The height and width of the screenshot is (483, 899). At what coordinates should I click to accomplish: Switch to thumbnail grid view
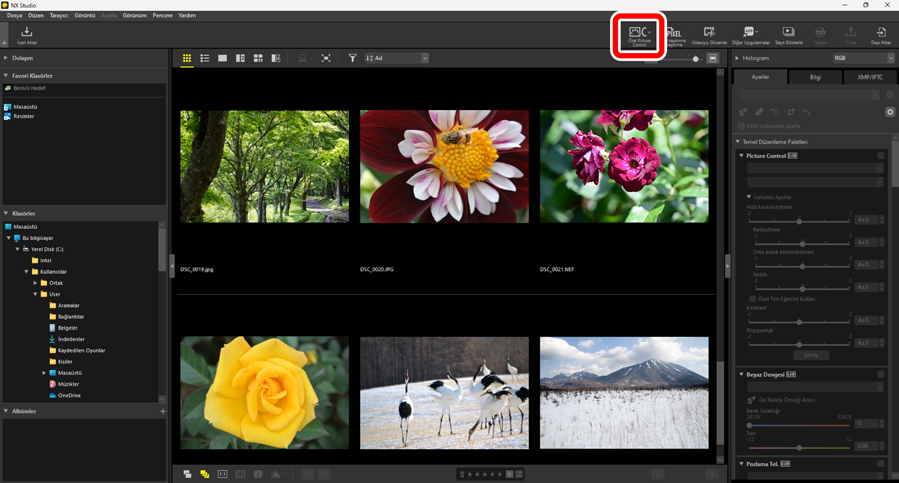[187, 59]
